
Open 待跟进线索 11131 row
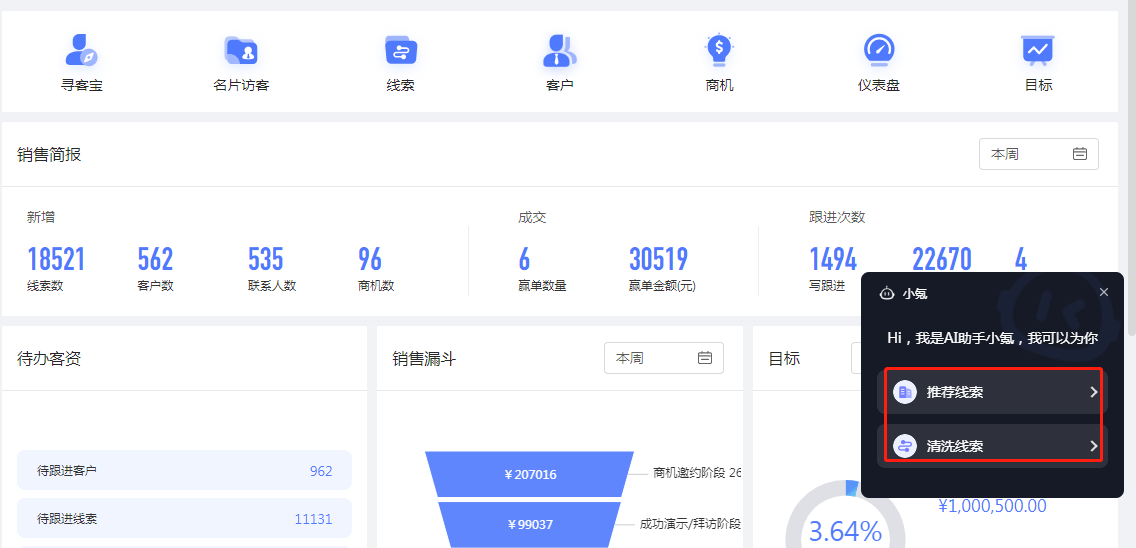click(x=184, y=518)
